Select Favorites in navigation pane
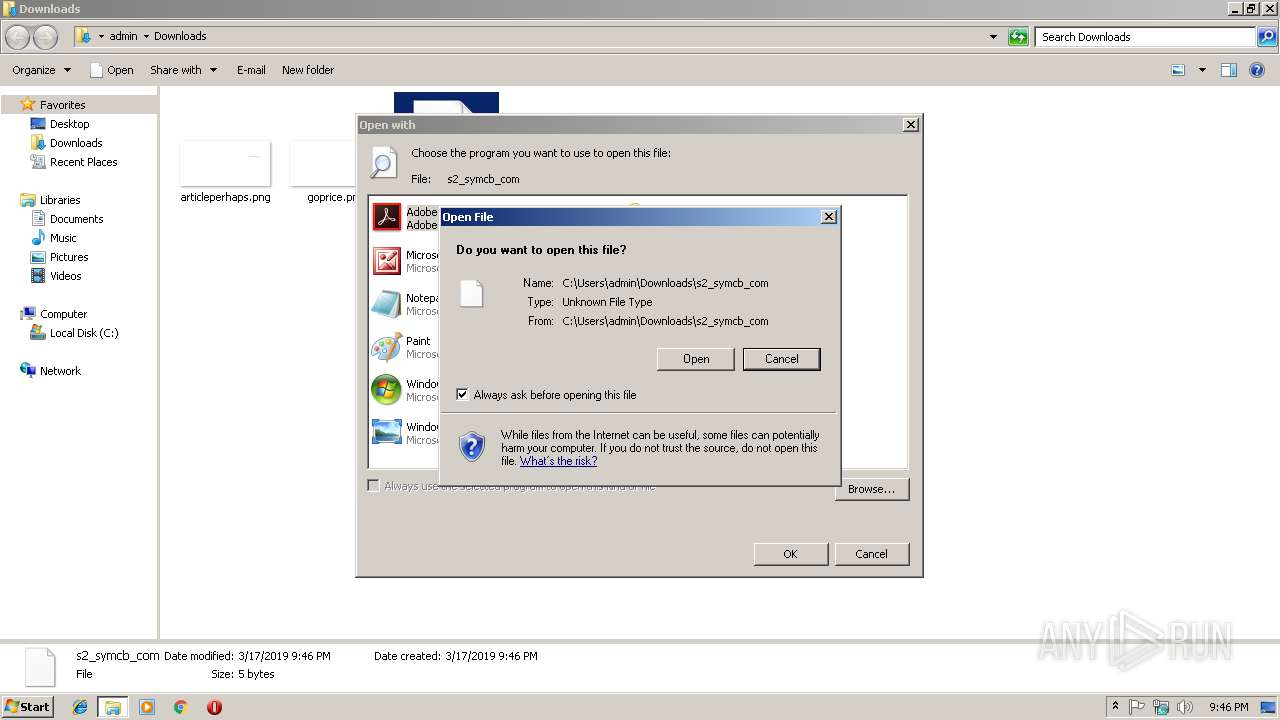 (62, 105)
